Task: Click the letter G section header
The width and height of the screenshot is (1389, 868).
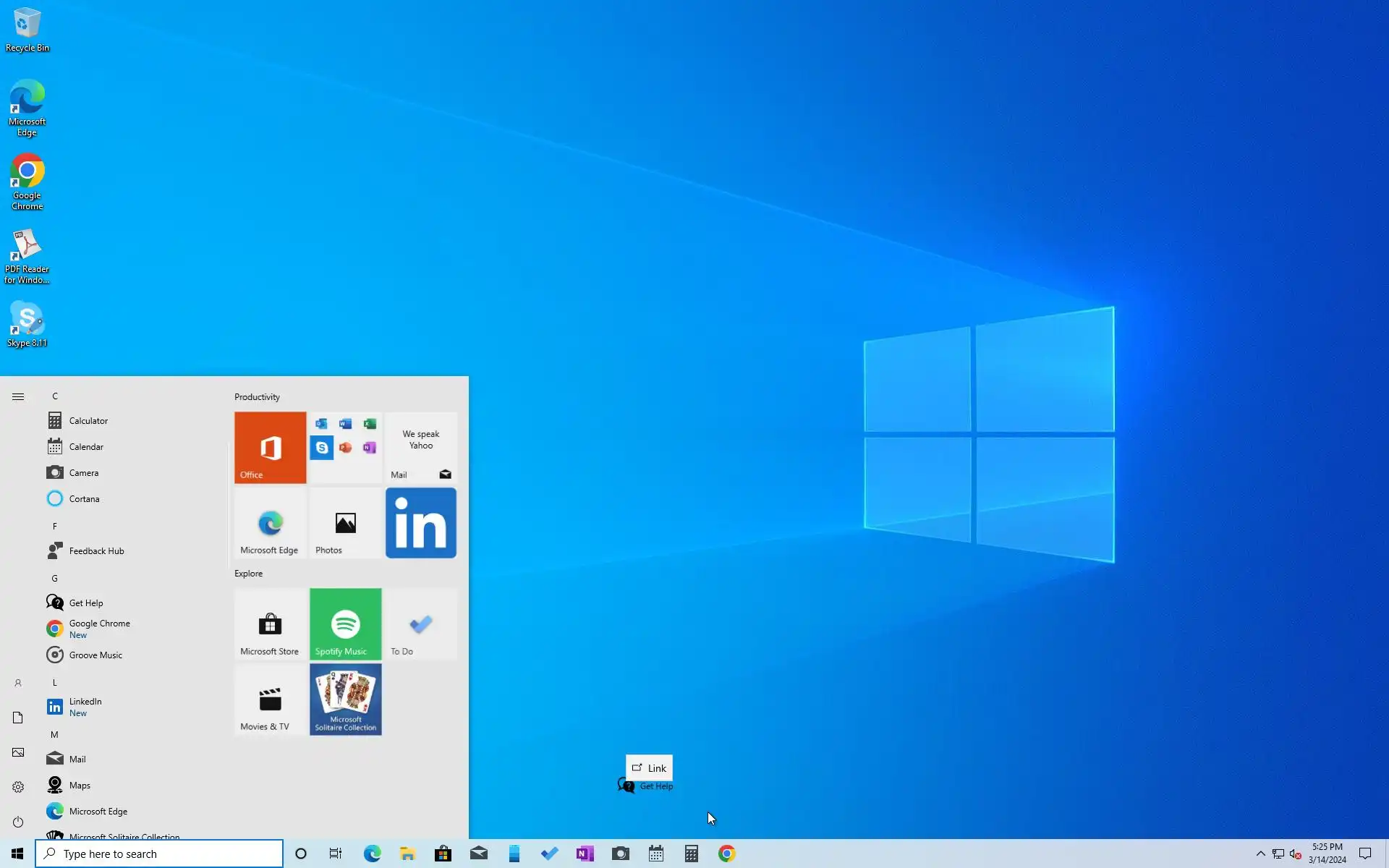Action: click(54, 578)
